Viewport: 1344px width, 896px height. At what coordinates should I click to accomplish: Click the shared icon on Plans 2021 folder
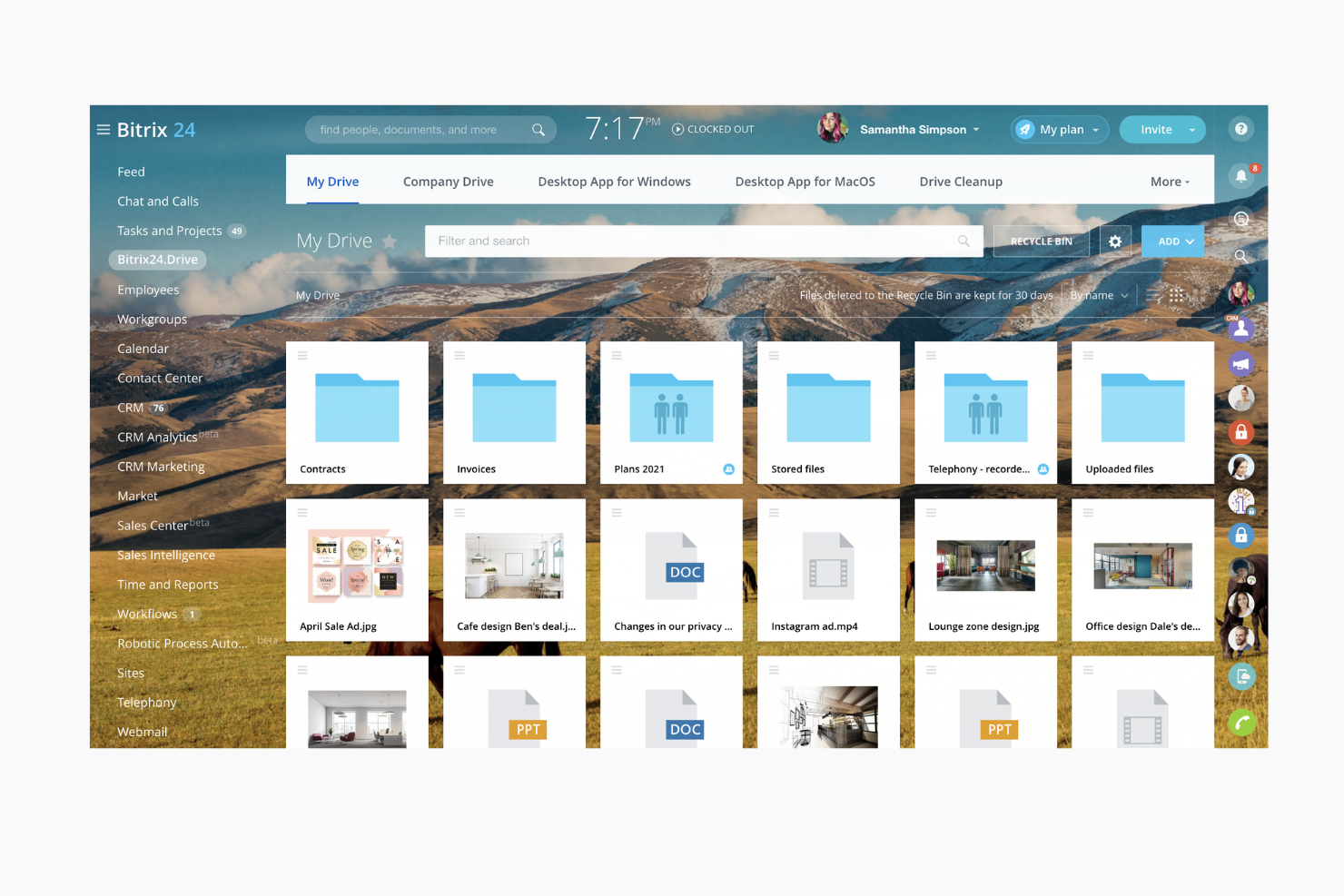pos(728,469)
